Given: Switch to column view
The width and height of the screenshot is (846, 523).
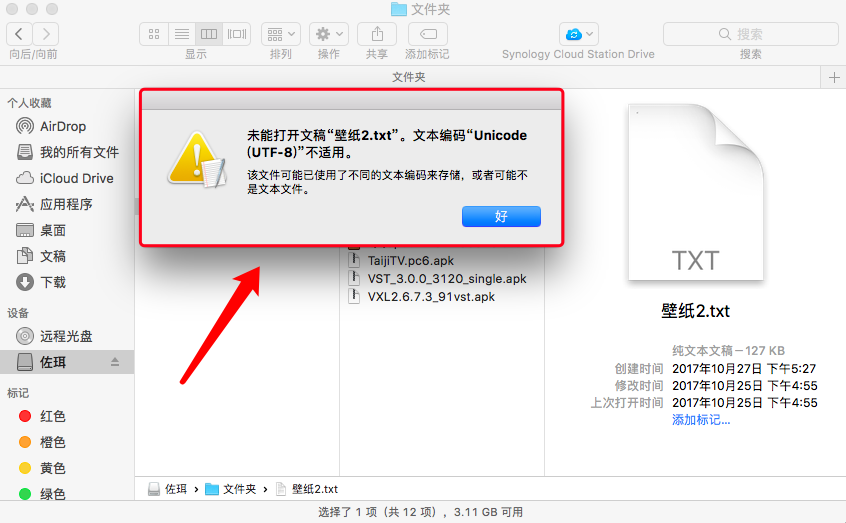Looking at the screenshot, I should pos(209,35).
